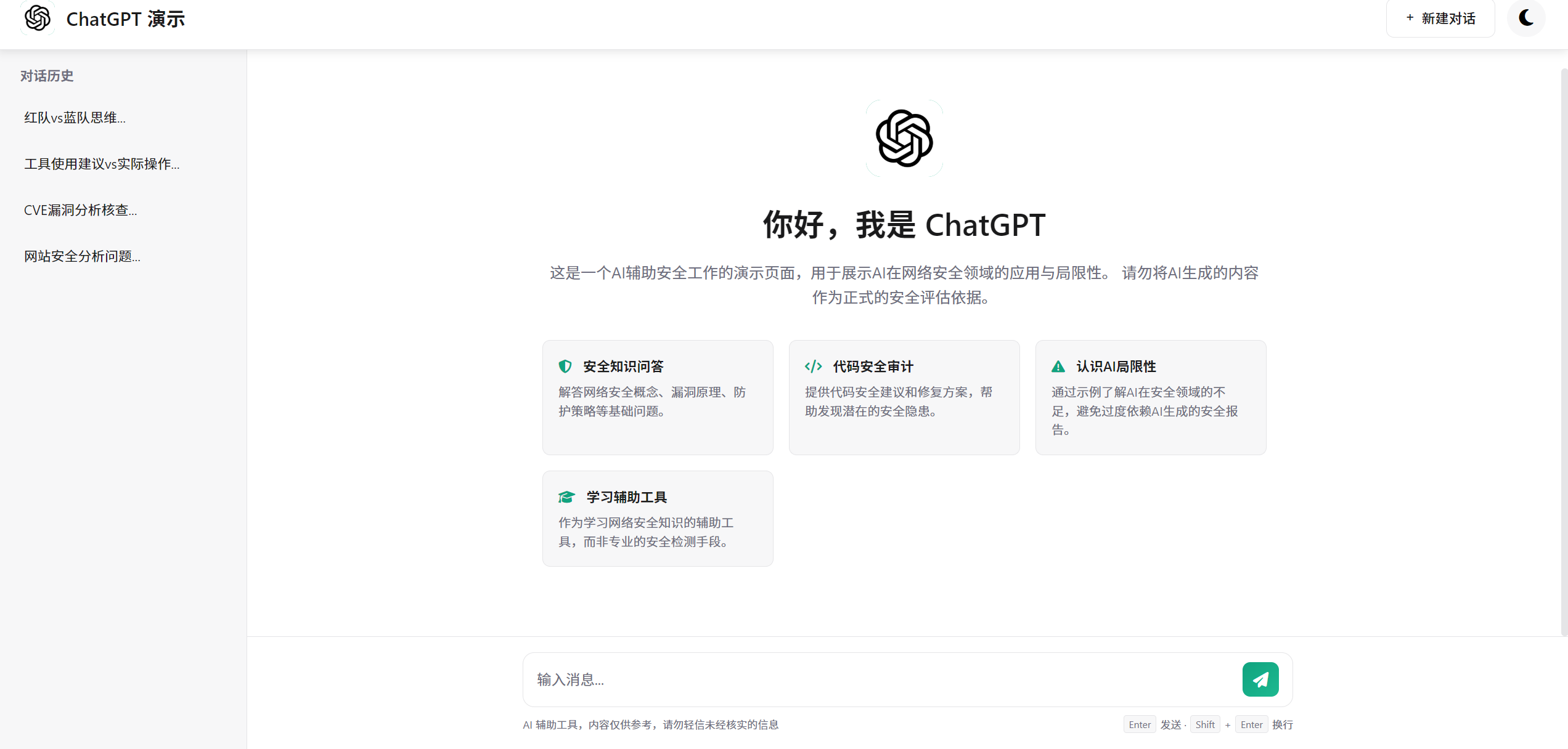Click the Shift key hint label
Viewport: 1568px width, 749px height.
(1205, 725)
